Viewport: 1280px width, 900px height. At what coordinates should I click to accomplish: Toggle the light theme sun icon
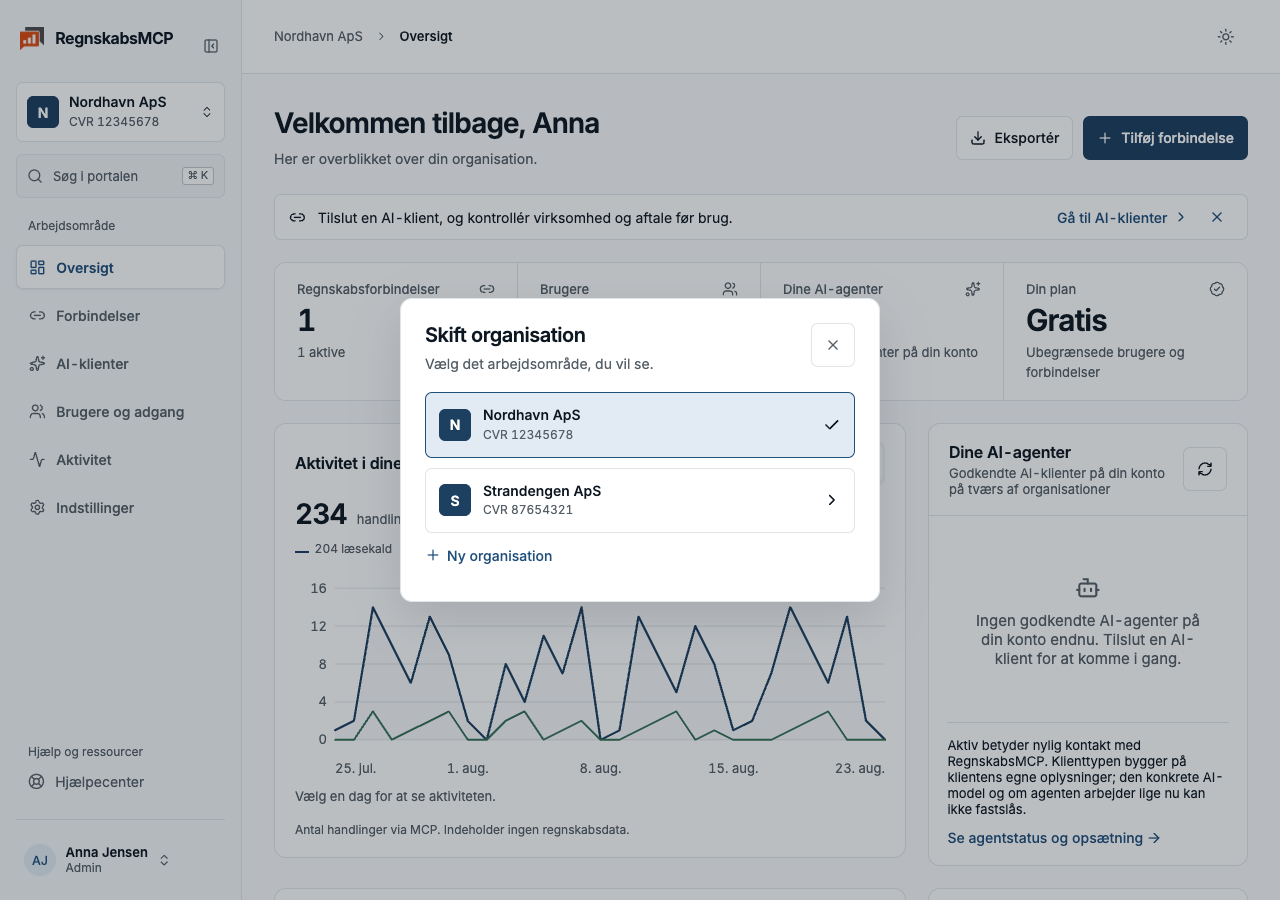point(1225,37)
